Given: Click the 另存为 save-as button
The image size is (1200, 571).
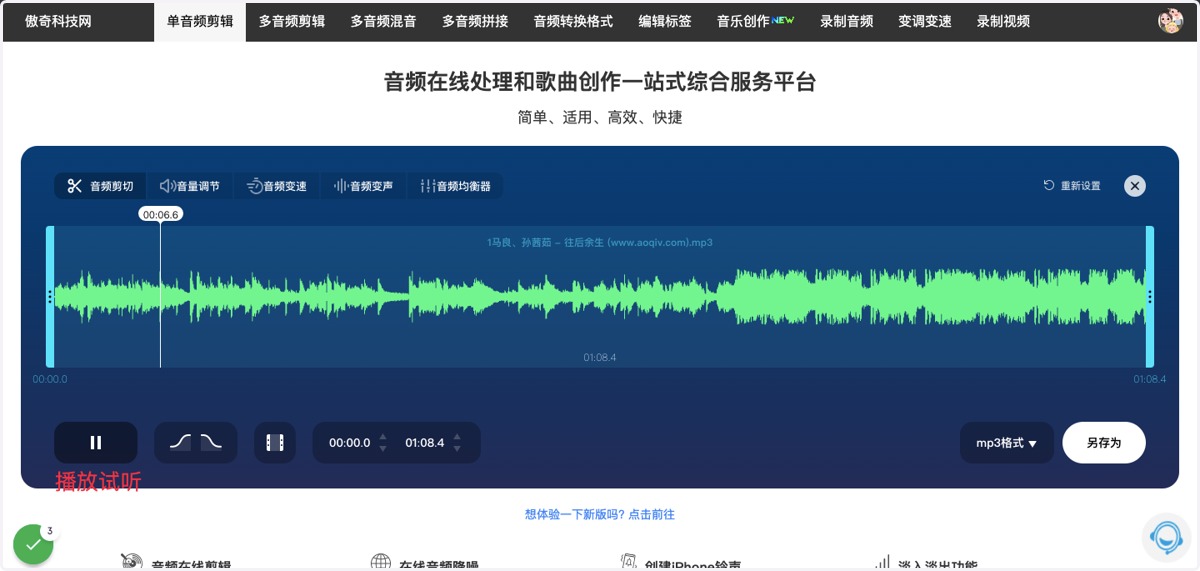Looking at the screenshot, I should pos(1104,443).
